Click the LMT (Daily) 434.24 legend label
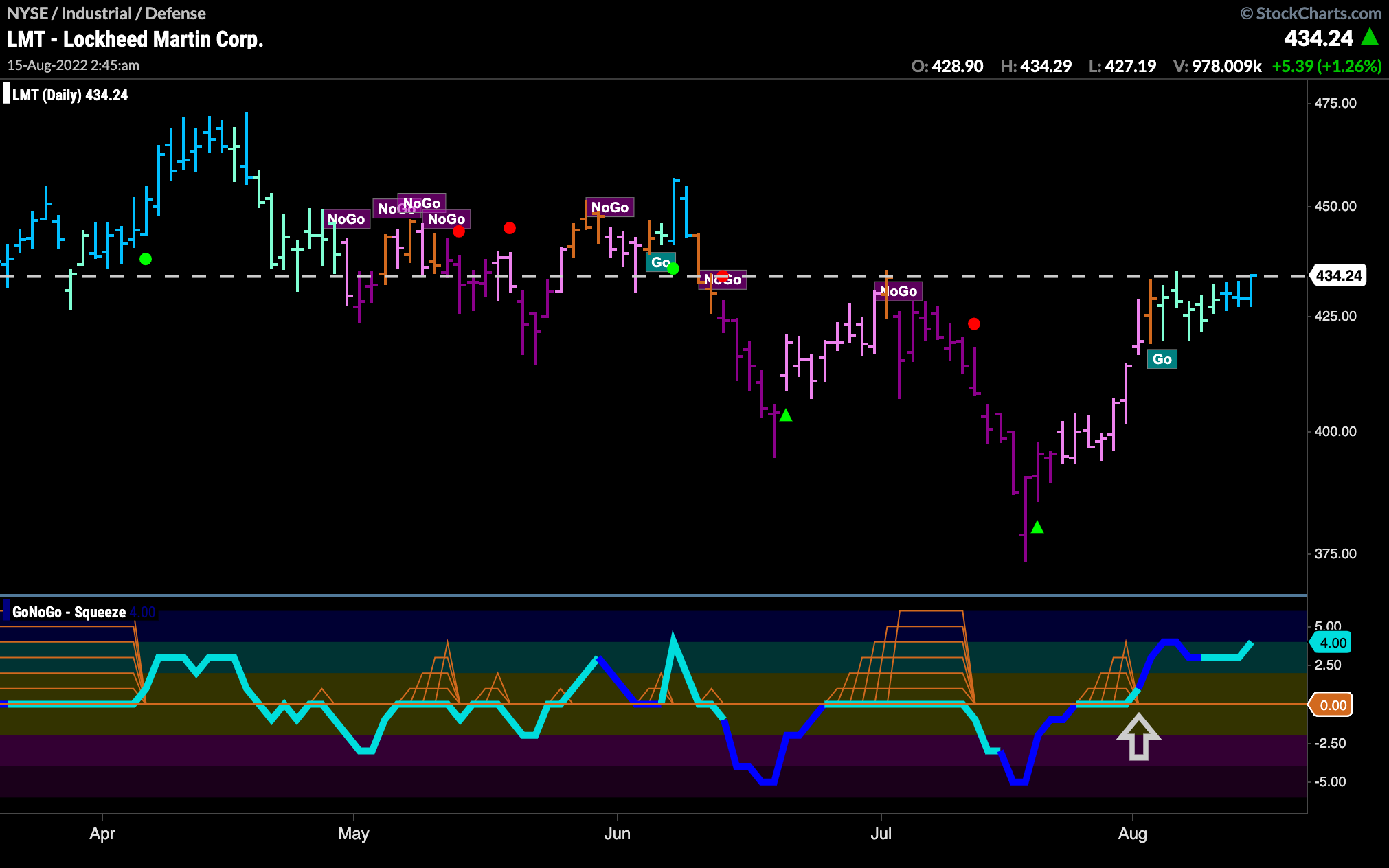The image size is (1389, 868). coord(70,95)
